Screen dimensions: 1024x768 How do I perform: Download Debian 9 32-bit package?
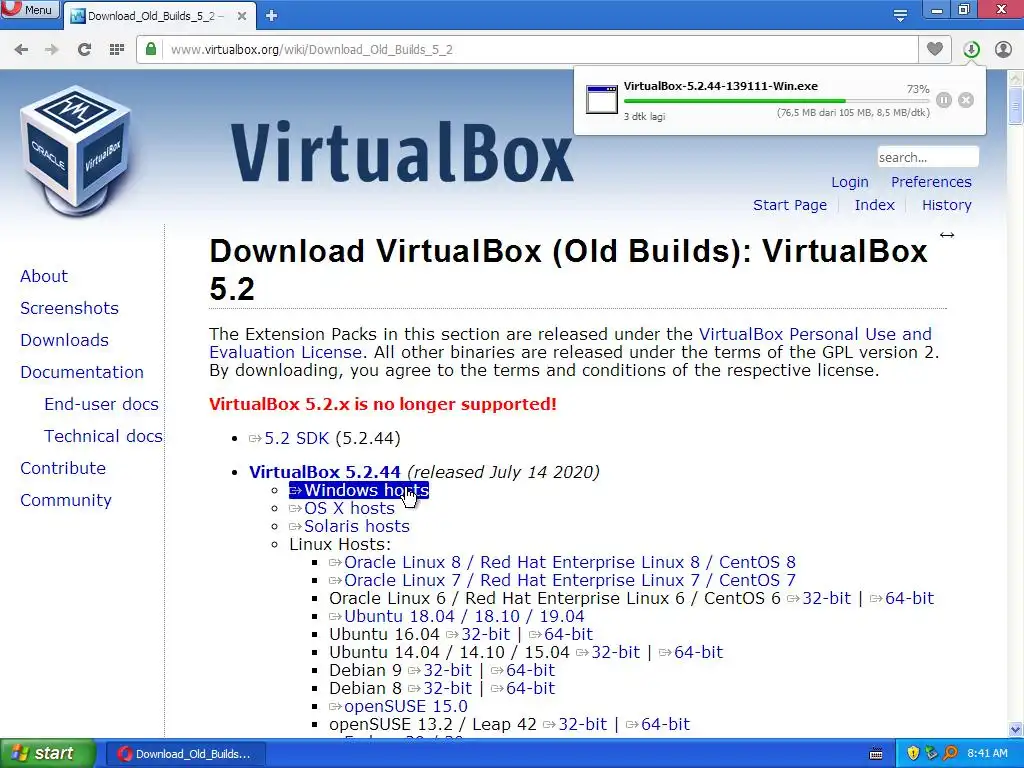440,670
